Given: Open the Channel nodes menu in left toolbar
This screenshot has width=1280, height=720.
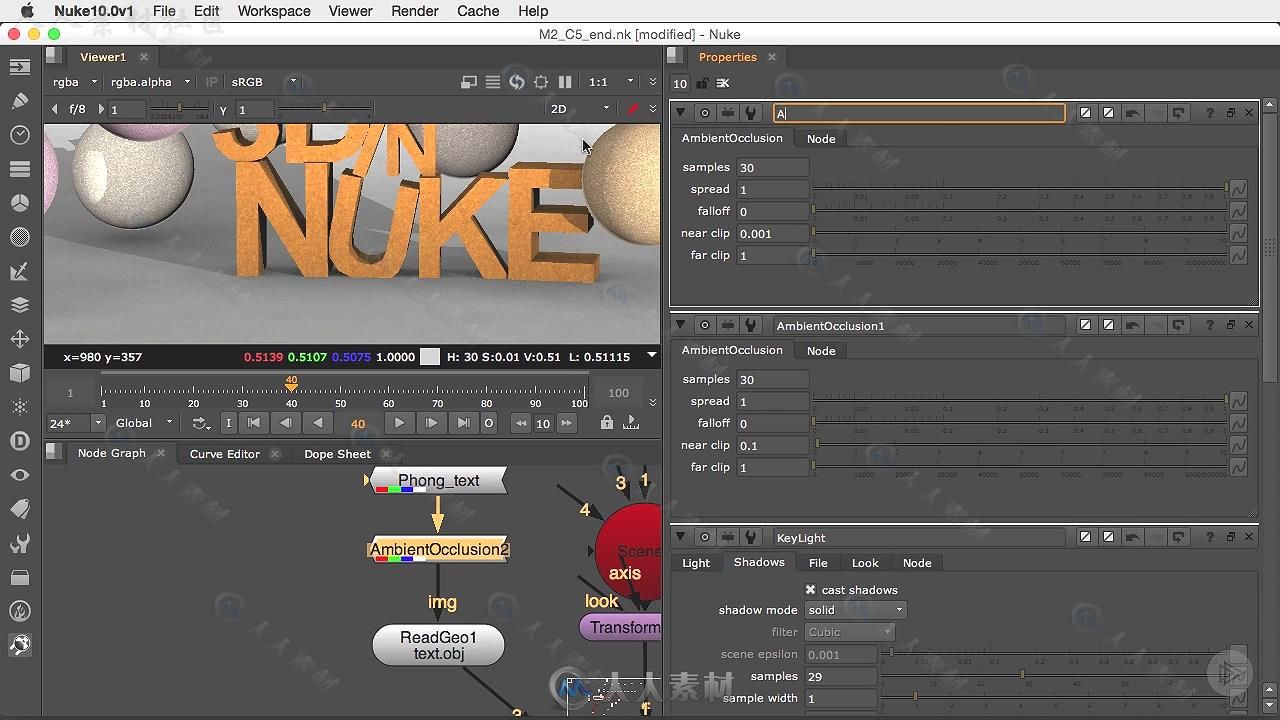Looking at the screenshot, I should tap(19, 169).
